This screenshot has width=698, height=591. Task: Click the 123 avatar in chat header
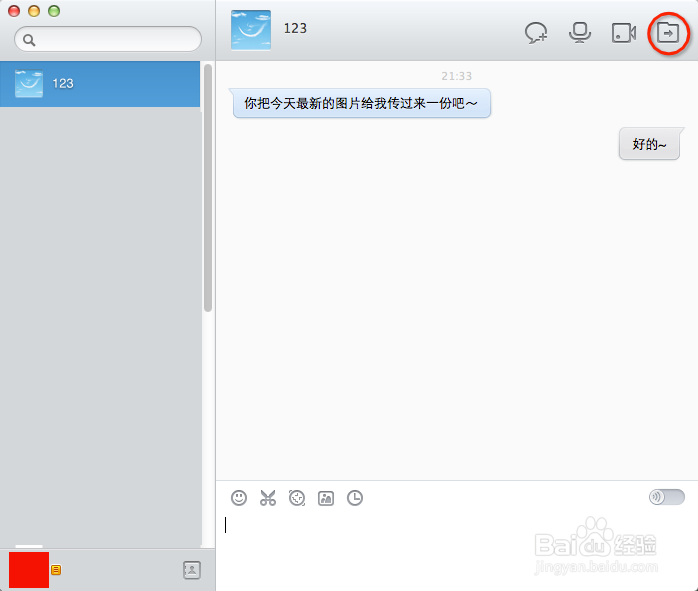point(251,30)
